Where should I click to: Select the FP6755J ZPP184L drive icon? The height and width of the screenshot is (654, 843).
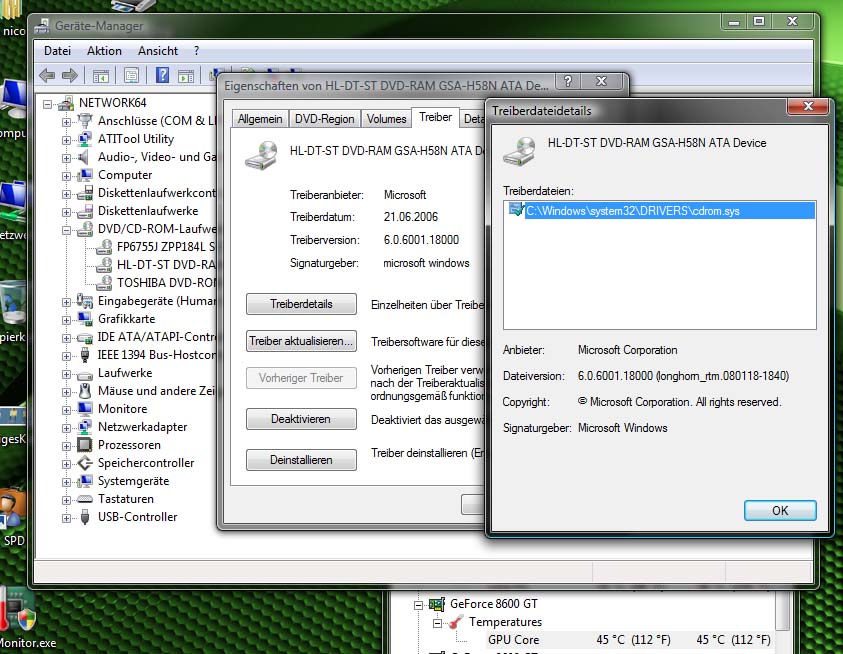pos(104,246)
